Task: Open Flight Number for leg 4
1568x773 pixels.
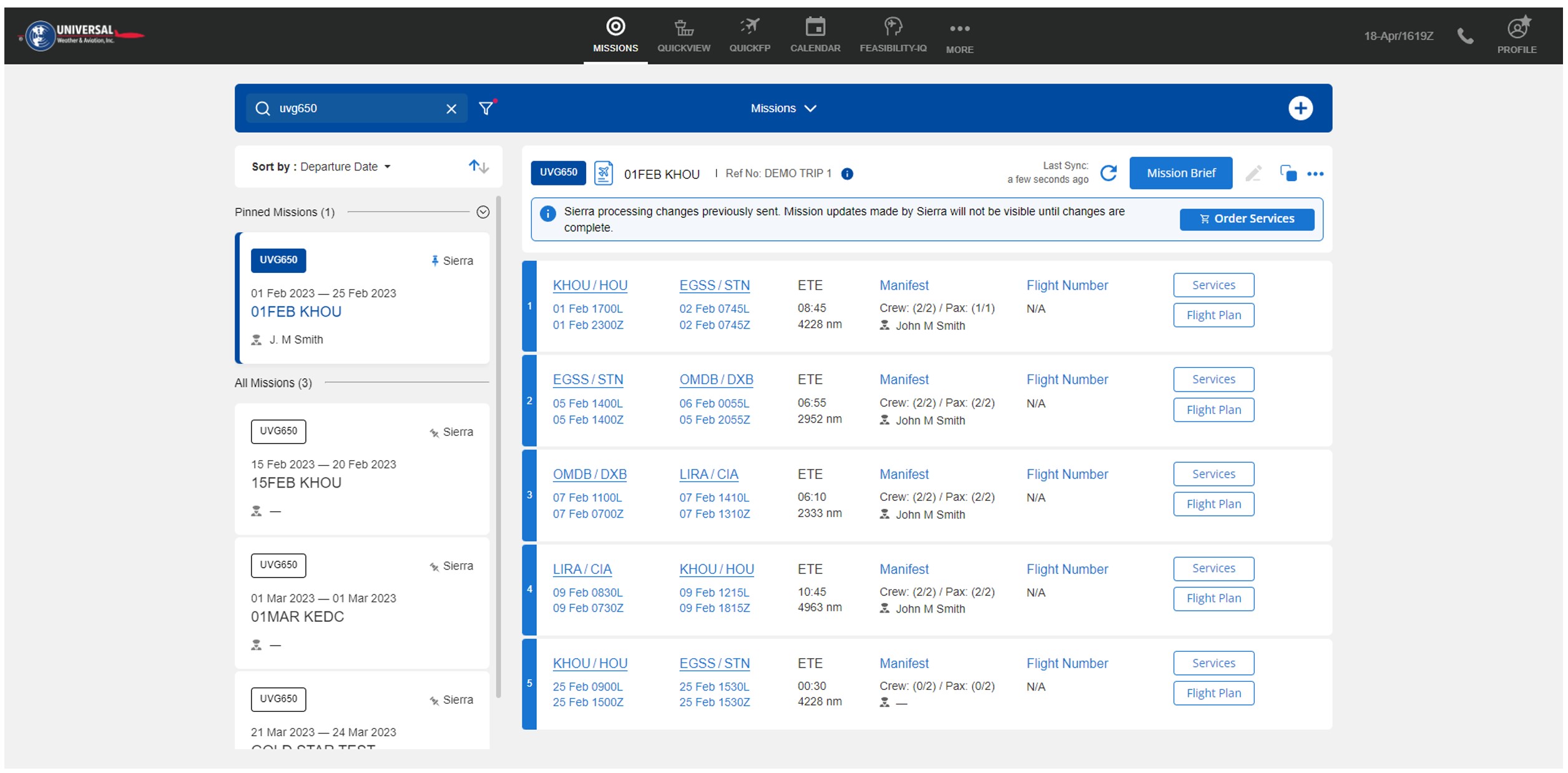Action: (1067, 569)
